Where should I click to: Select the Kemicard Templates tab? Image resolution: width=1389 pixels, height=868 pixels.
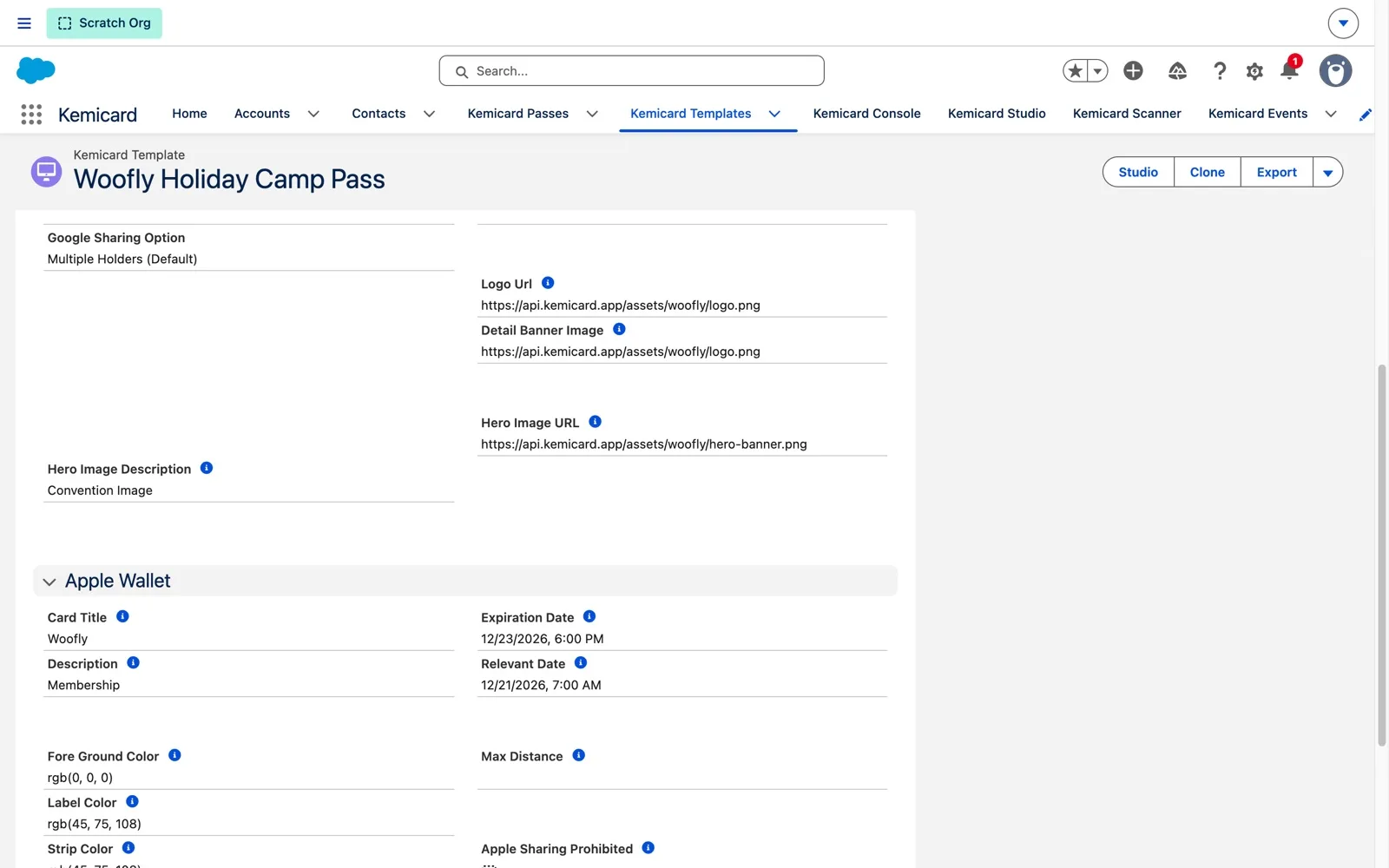point(691,114)
